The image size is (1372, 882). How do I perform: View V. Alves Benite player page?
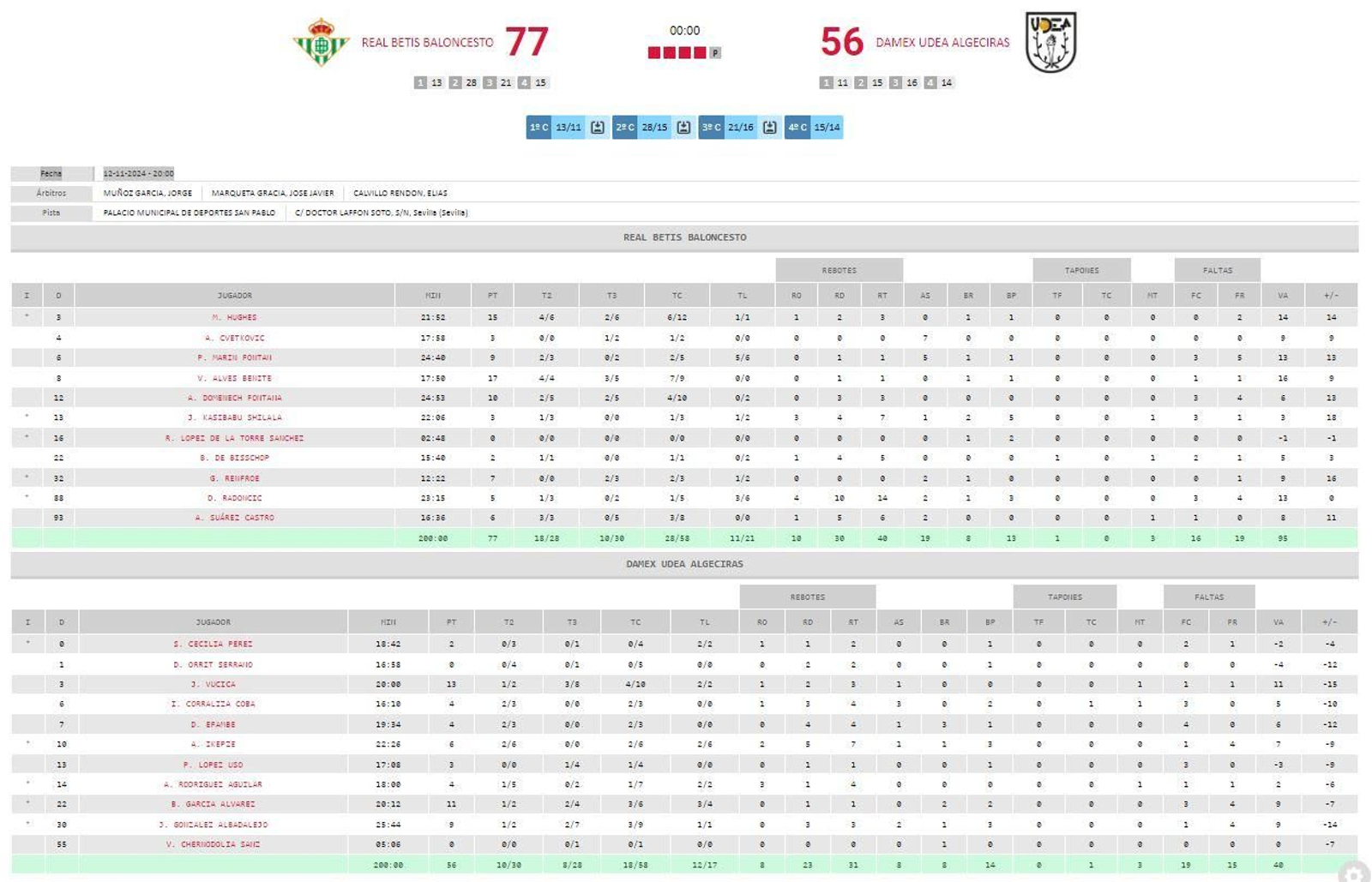(234, 378)
